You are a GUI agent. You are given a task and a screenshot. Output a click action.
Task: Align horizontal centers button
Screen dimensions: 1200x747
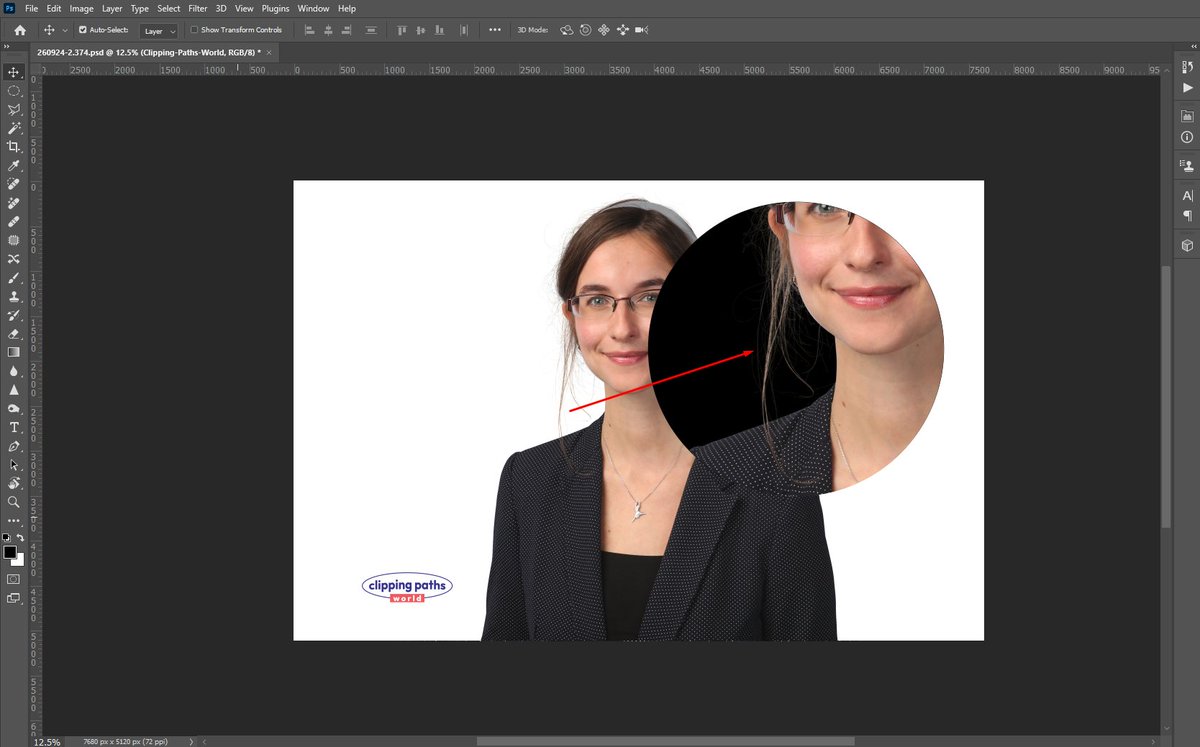[328, 30]
